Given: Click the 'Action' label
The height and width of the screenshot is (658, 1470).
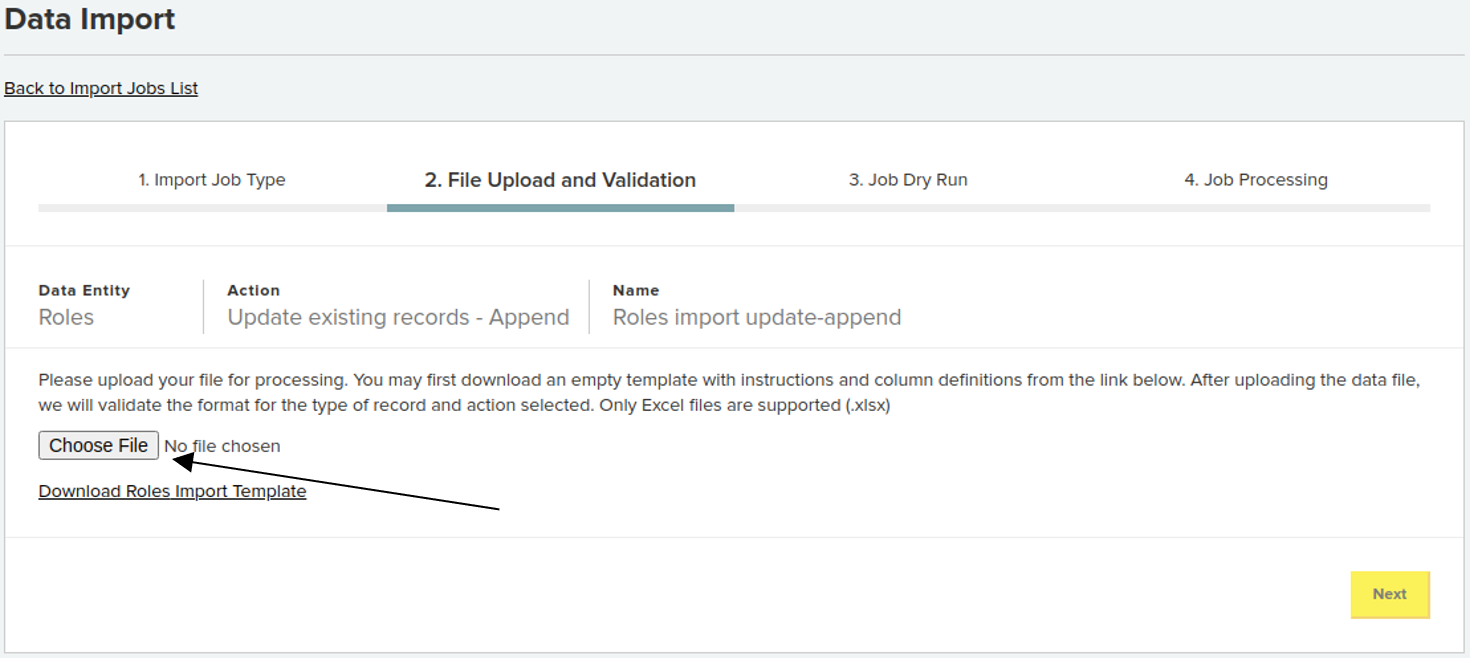Looking at the screenshot, I should [253, 290].
